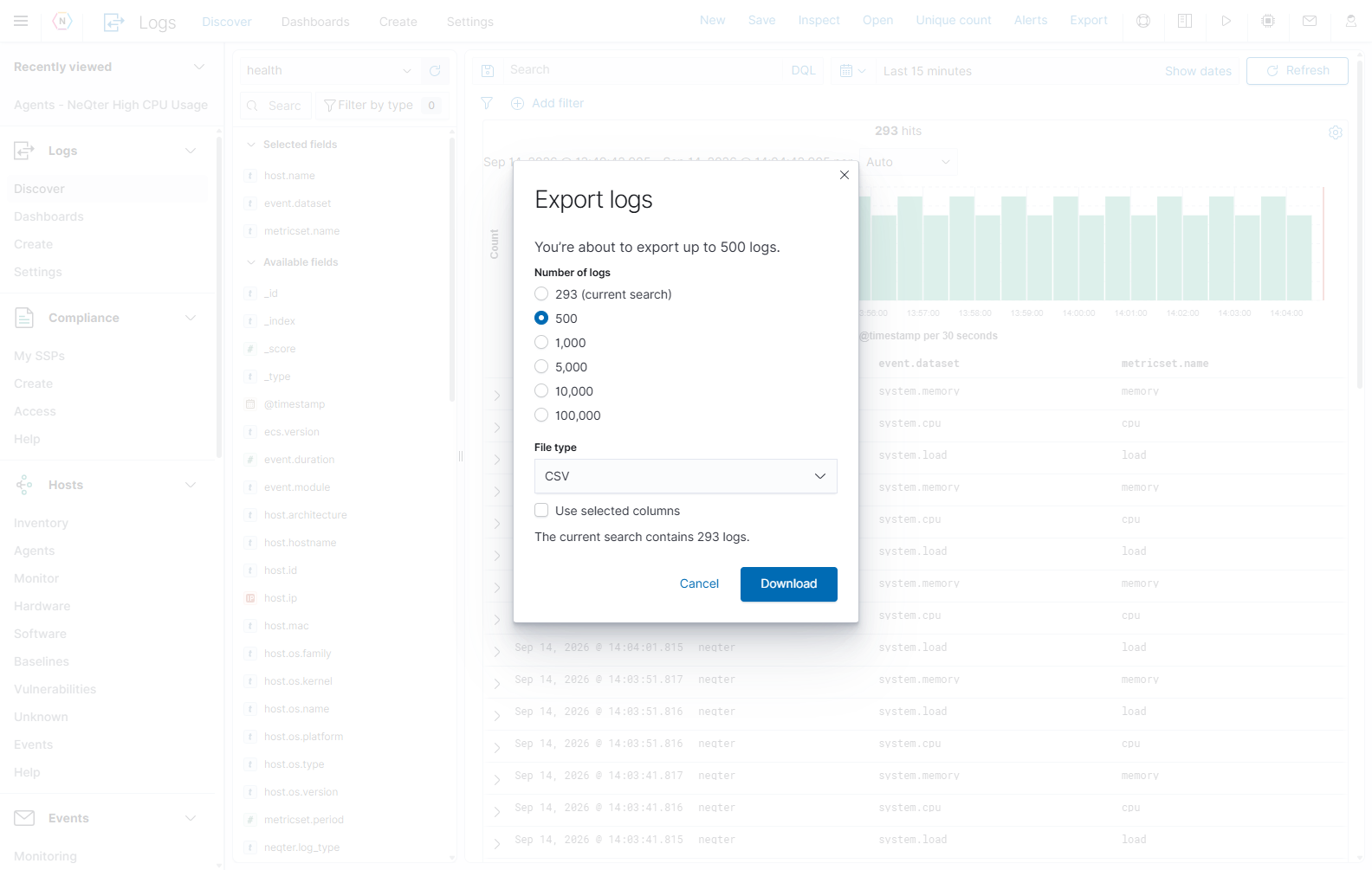Choose the 1,000 logs radio option

point(541,343)
